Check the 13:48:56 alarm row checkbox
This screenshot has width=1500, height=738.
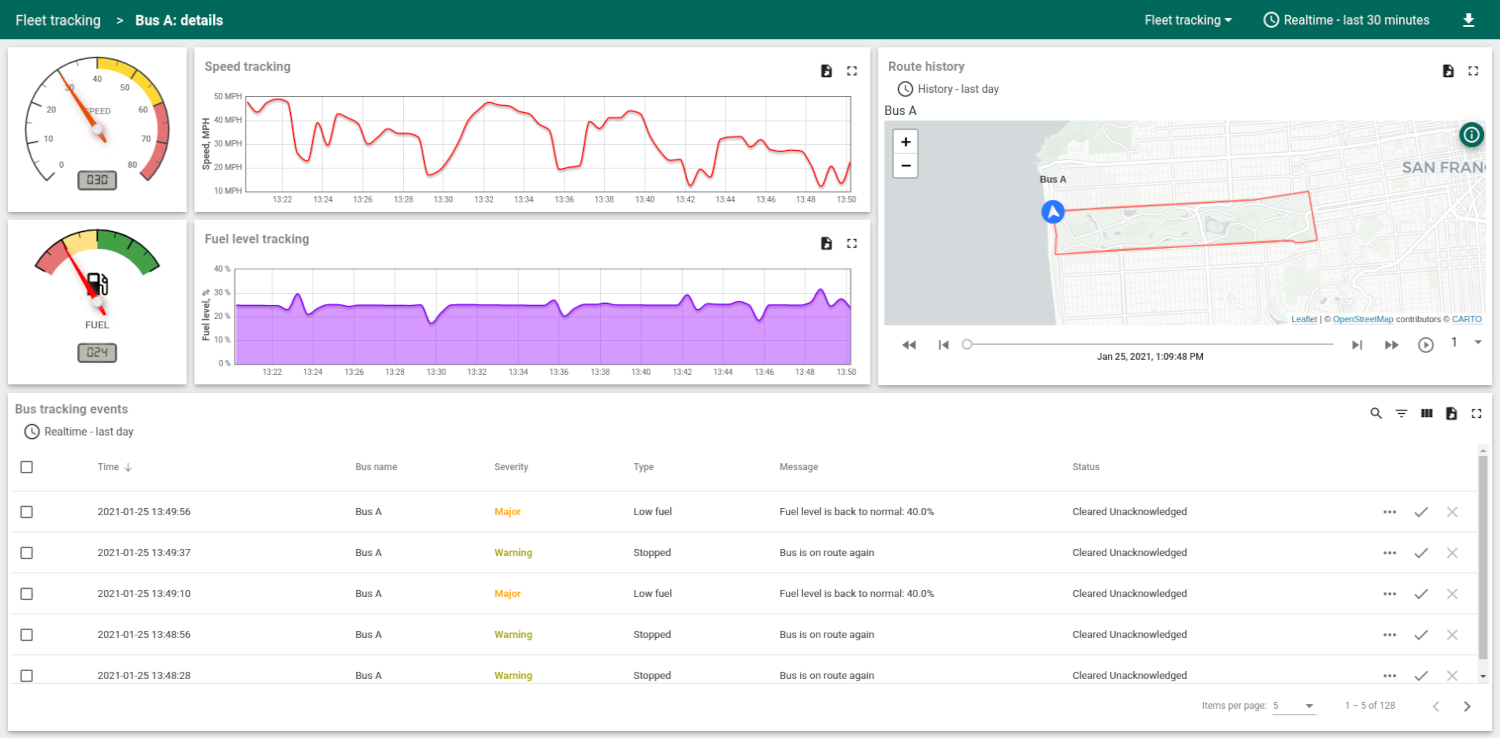(26, 634)
